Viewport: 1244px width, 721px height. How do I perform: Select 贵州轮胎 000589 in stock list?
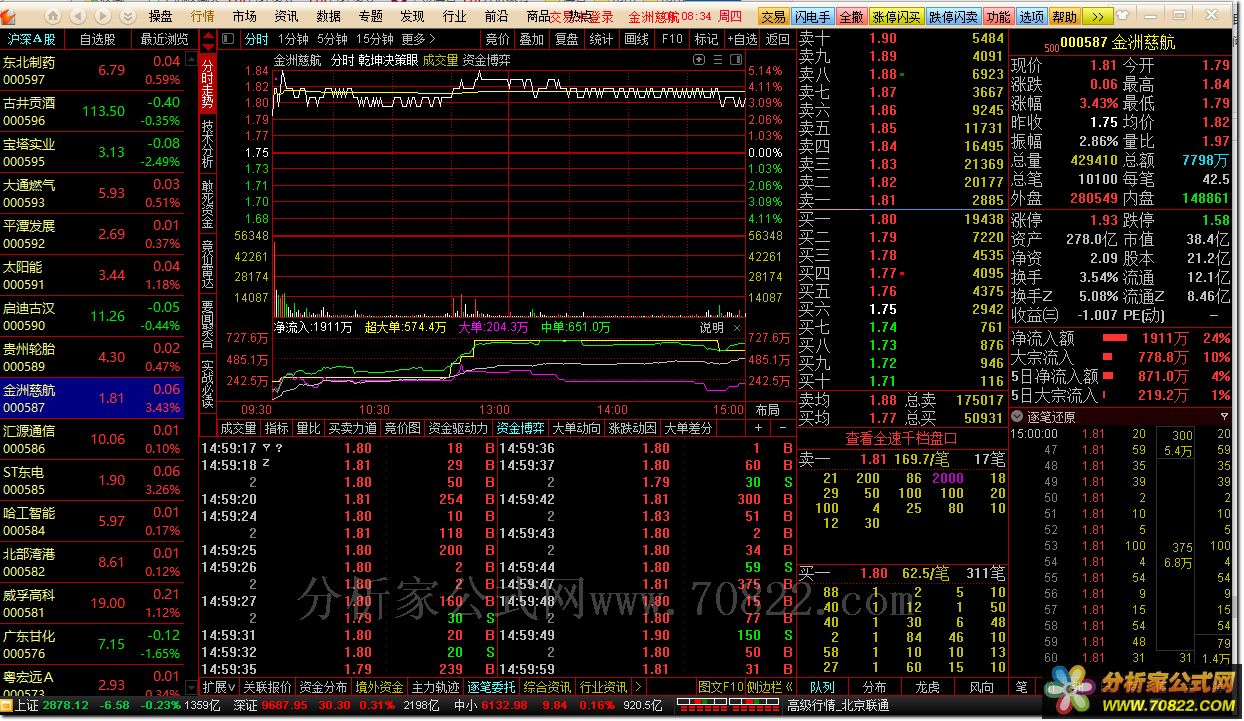click(92, 357)
